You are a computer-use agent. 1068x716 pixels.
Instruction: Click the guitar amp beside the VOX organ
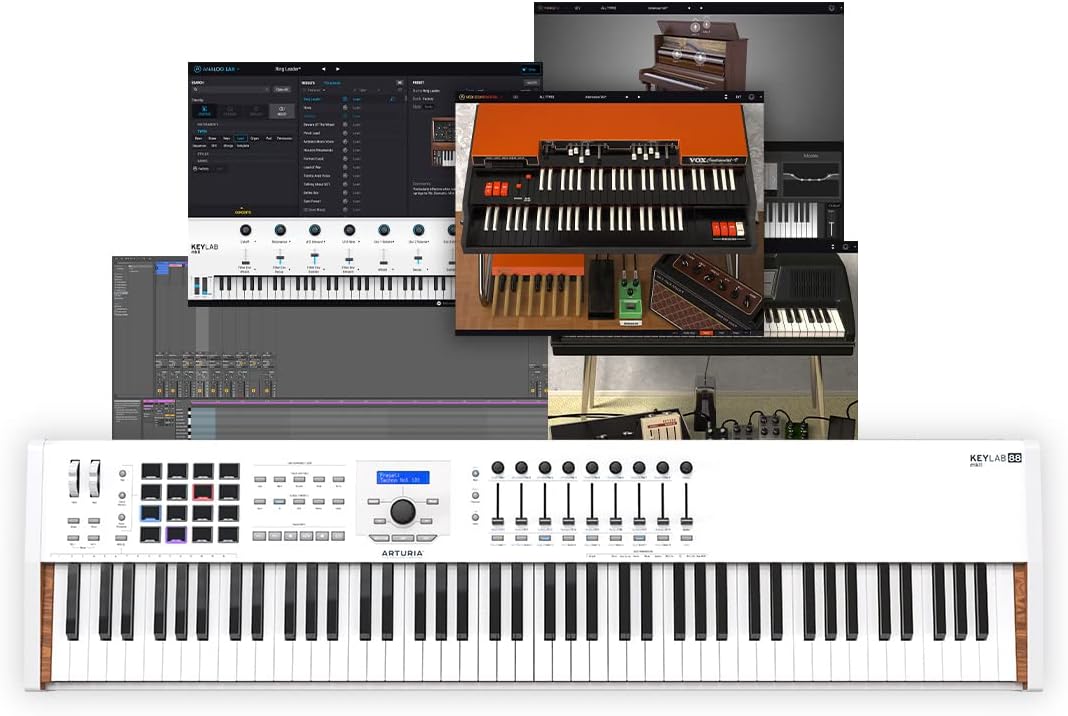point(708,292)
